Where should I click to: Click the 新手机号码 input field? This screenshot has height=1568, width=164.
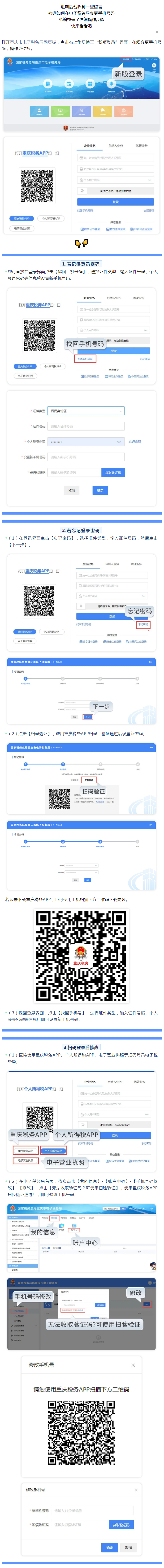[92, 1510]
